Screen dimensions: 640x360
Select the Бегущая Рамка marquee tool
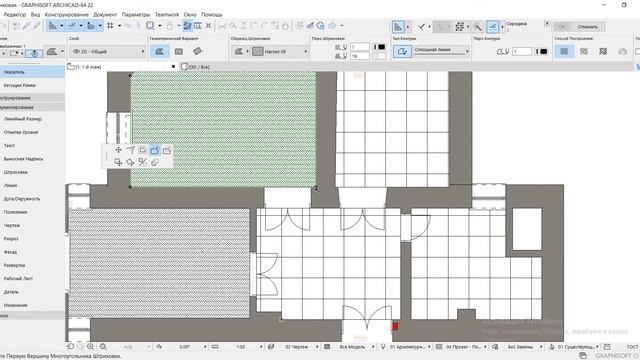pyautogui.click(x=32, y=86)
